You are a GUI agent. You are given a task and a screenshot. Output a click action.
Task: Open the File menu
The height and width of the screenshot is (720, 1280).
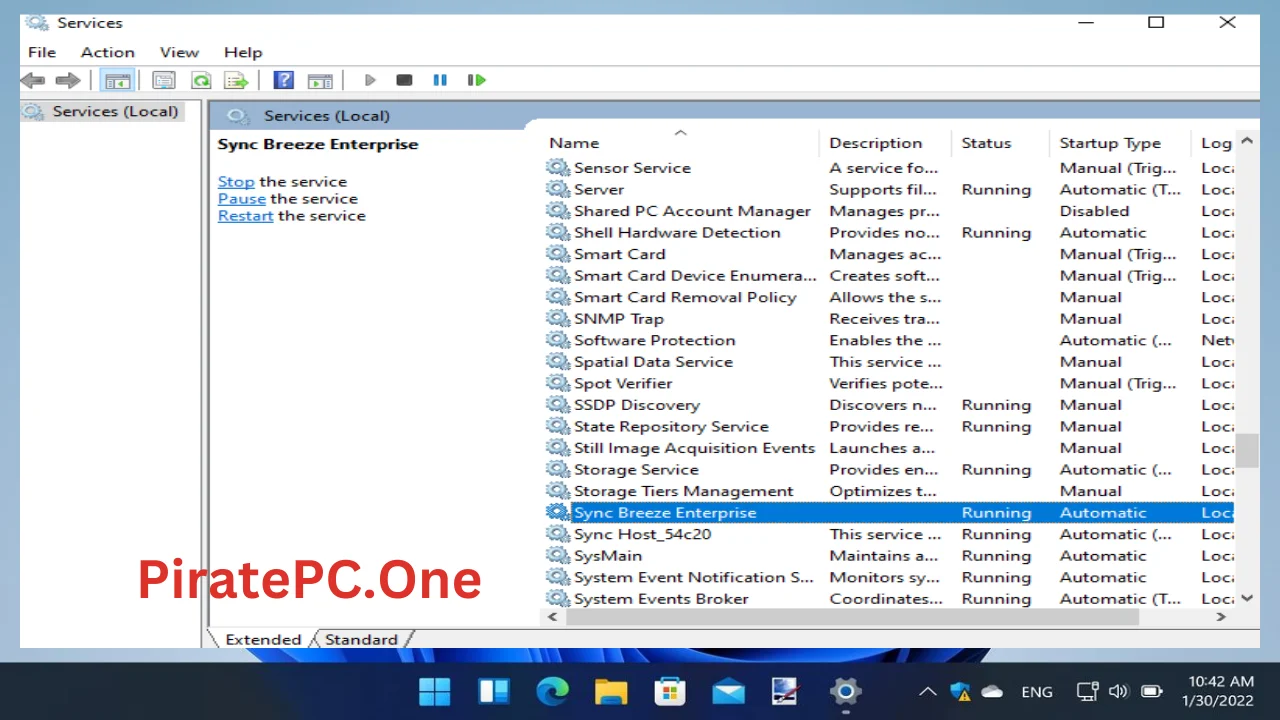(42, 52)
